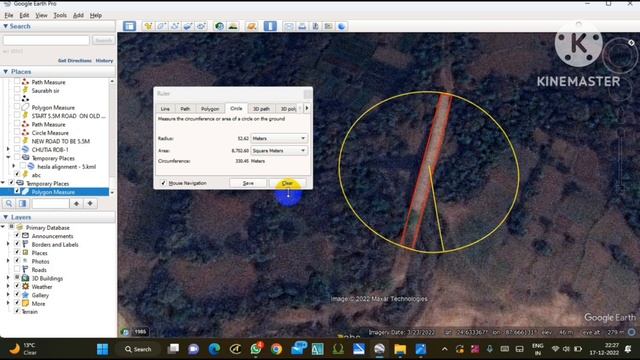
Task: Click the Ruler tabs right overflow arrow
Action: 307,108
